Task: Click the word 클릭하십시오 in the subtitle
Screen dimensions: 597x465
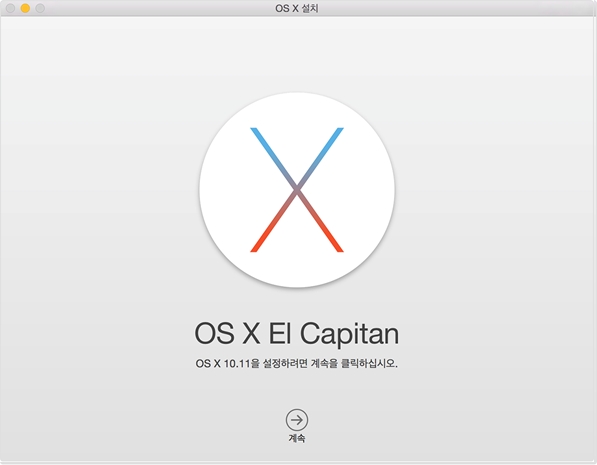Action: coord(369,364)
